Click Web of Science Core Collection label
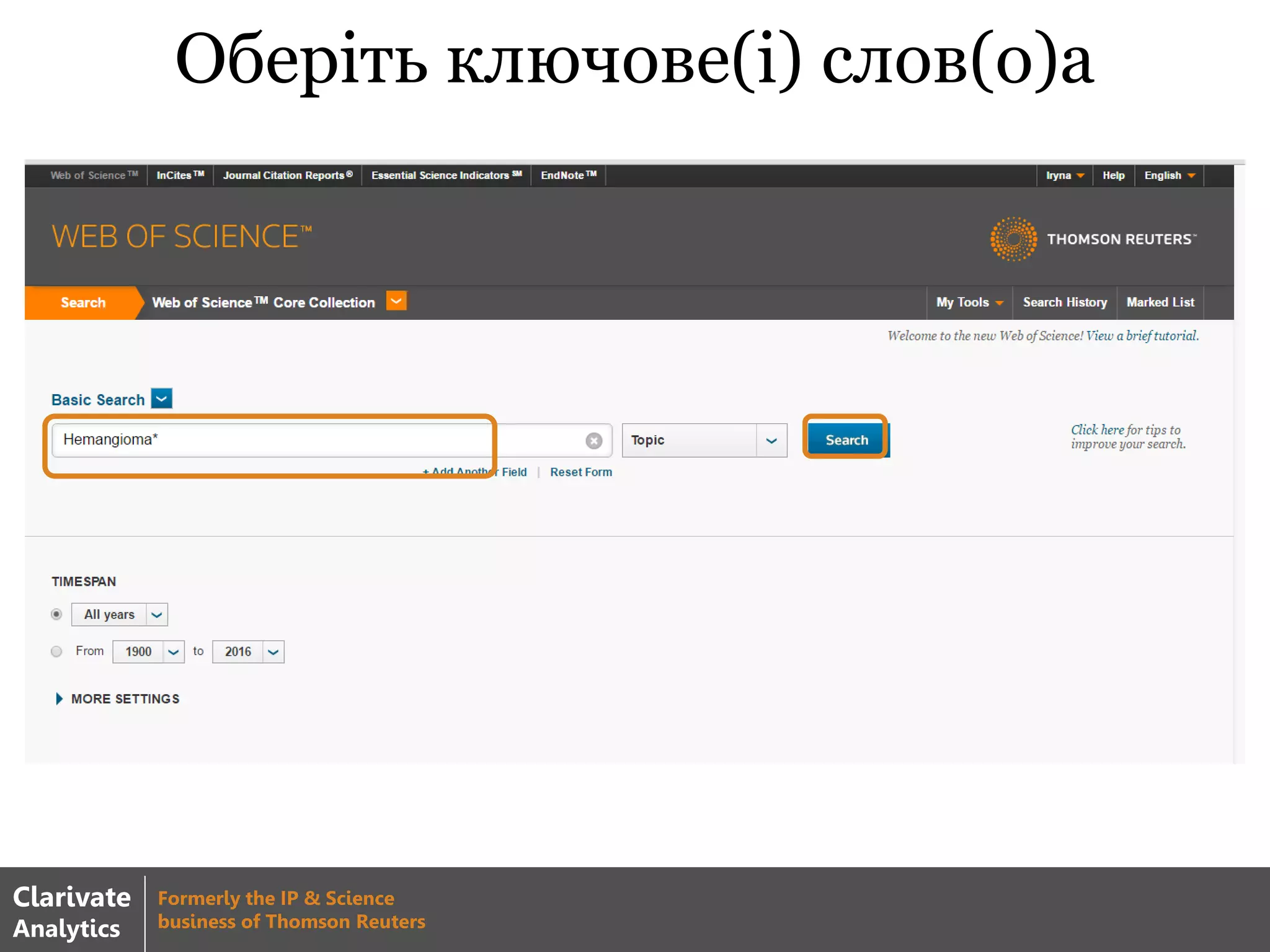Image resolution: width=1270 pixels, height=952 pixels. pyautogui.click(x=264, y=302)
